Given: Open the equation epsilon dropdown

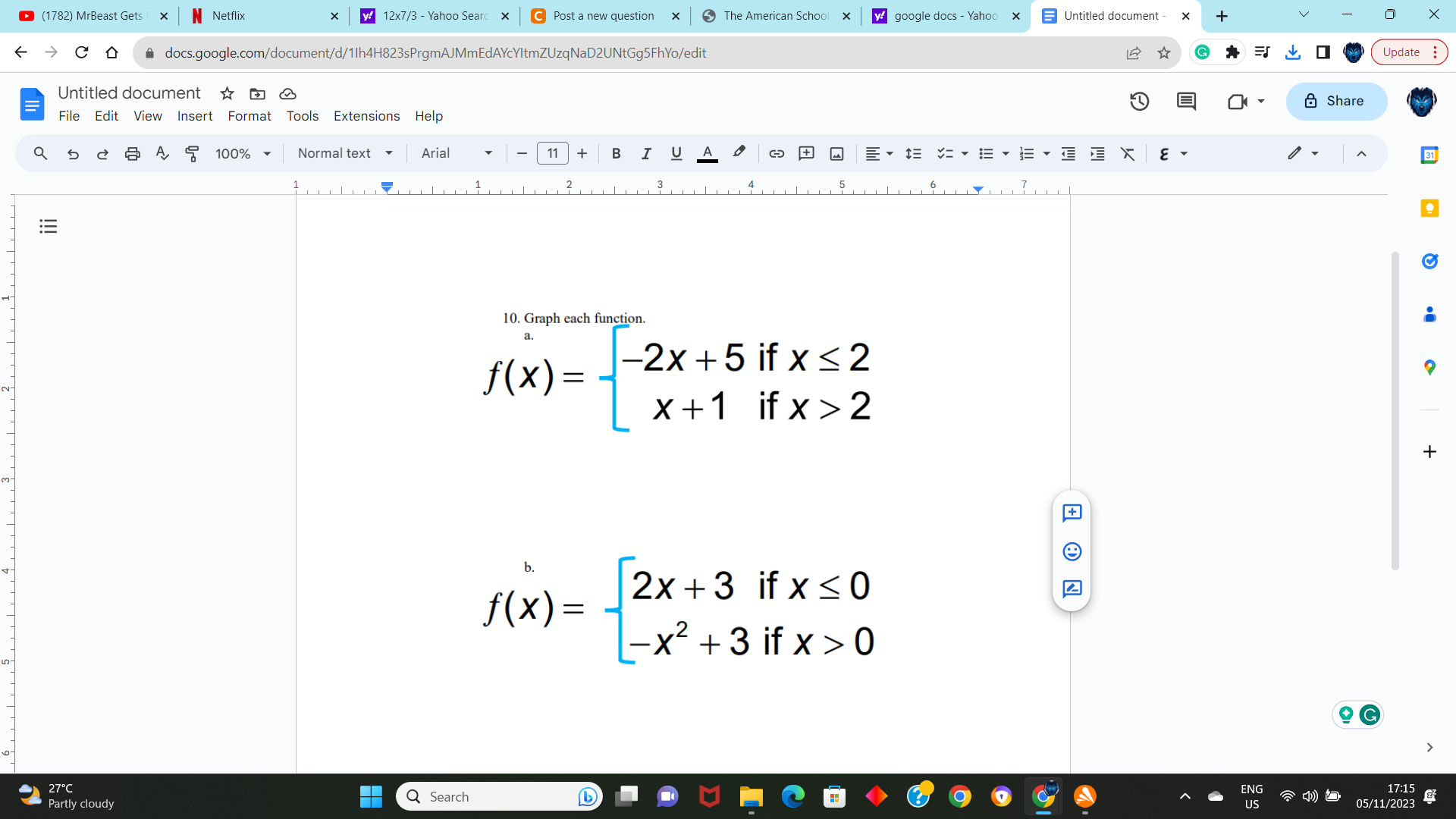Looking at the screenshot, I should [1172, 154].
